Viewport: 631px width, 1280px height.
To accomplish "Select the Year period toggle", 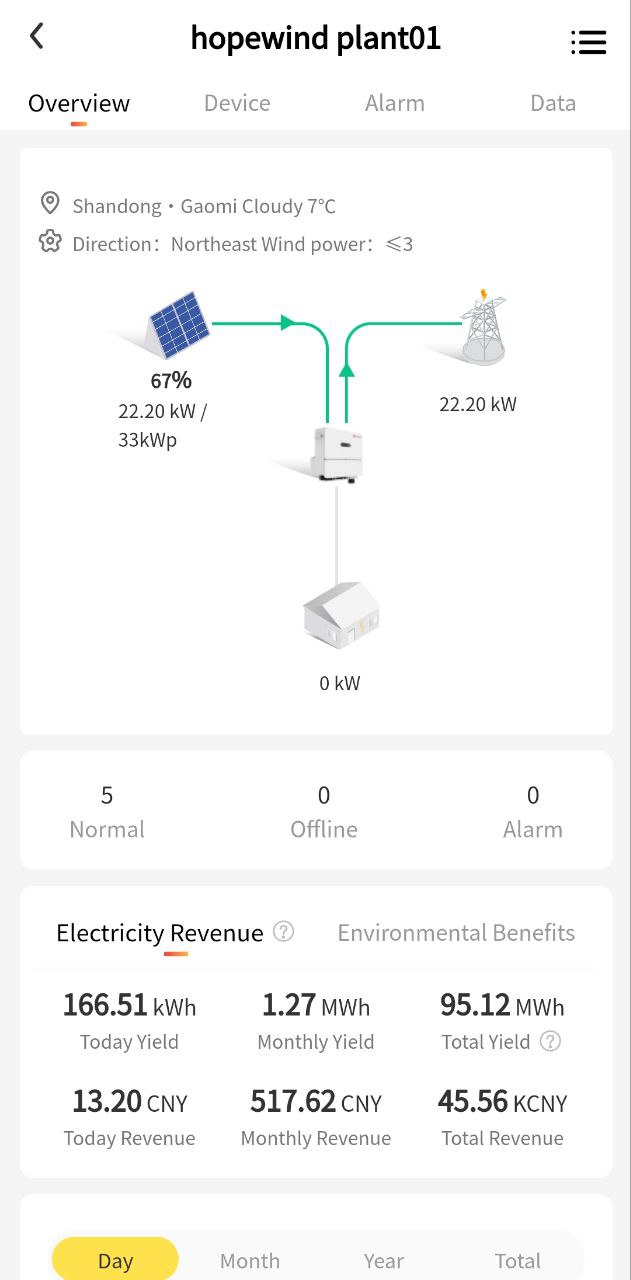I will tap(384, 1260).
